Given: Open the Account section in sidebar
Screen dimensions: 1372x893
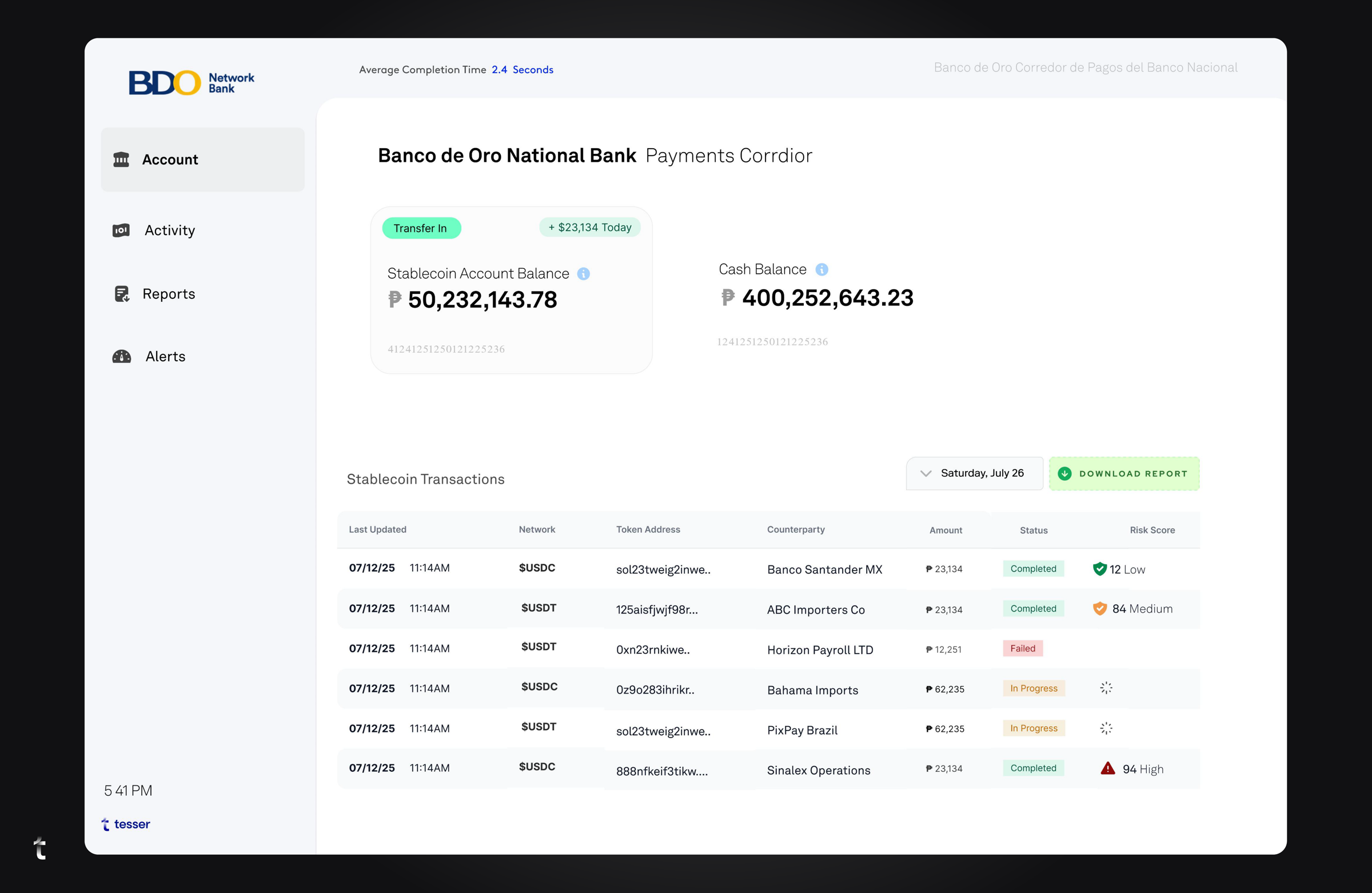Looking at the screenshot, I should tap(202, 160).
